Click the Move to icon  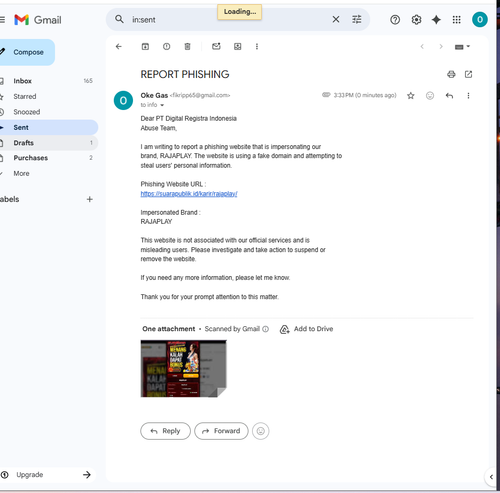pos(237,47)
